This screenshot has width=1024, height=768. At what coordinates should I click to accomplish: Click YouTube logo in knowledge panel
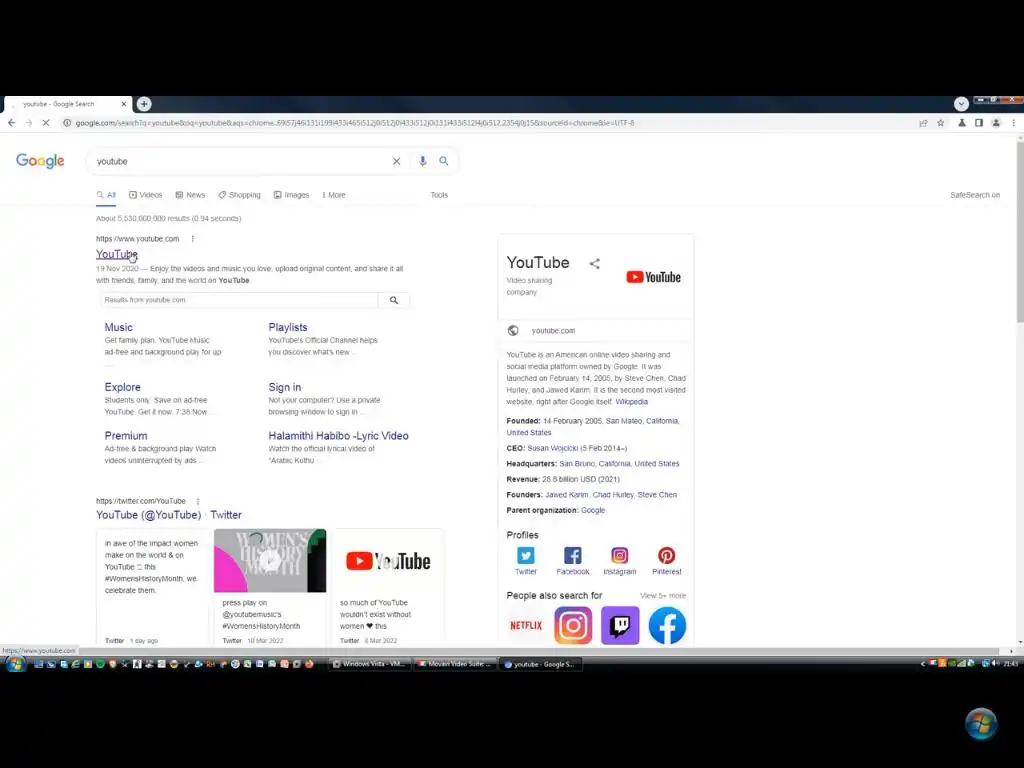pos(654,277)
